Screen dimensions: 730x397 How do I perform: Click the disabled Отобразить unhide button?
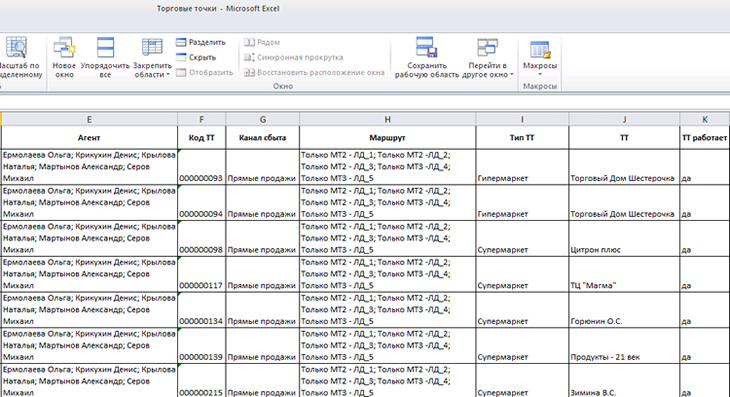204,73
